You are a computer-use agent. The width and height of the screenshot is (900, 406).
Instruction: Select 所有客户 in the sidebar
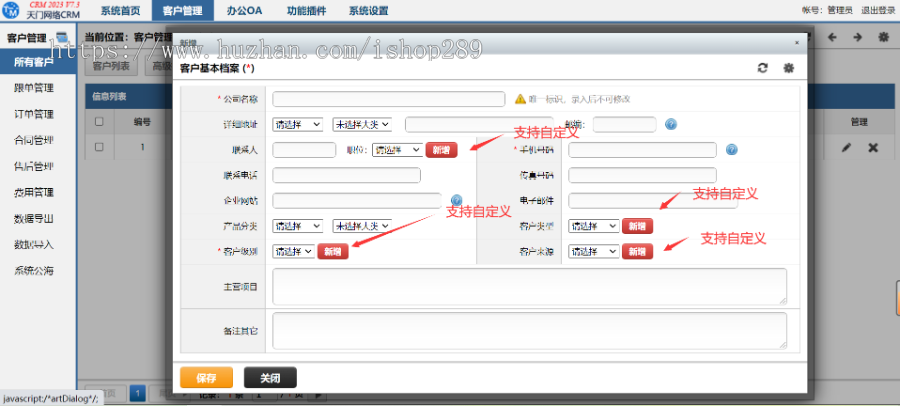click(38, 62)
